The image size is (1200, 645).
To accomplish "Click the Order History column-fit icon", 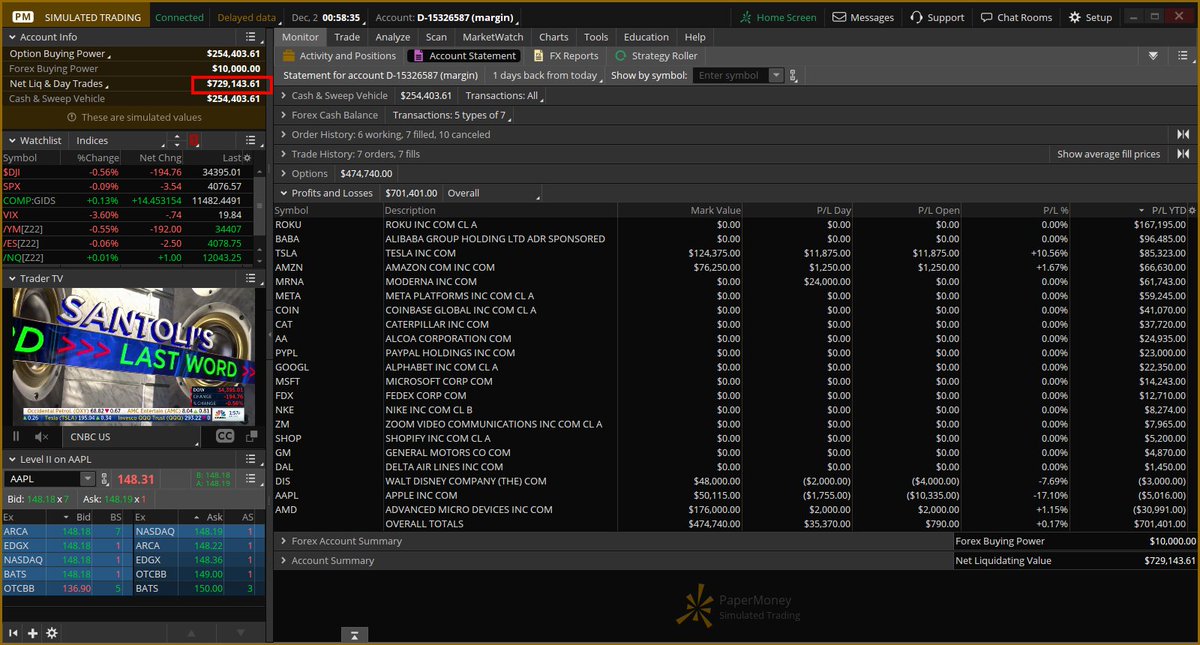I will coord(1183,134).
